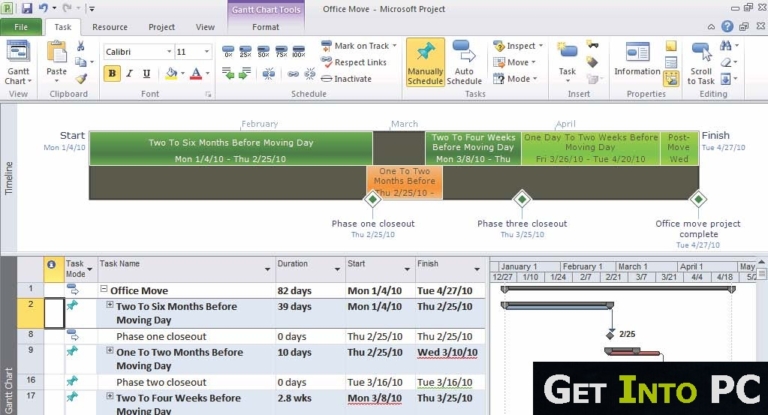Screen dimensions: 768x415
Task: Toggle Bold formatting
Action: pos(112,73)
